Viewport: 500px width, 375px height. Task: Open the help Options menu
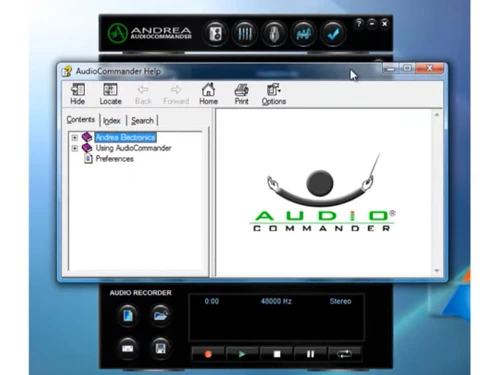pyautogui.click(x=274, y=94)
